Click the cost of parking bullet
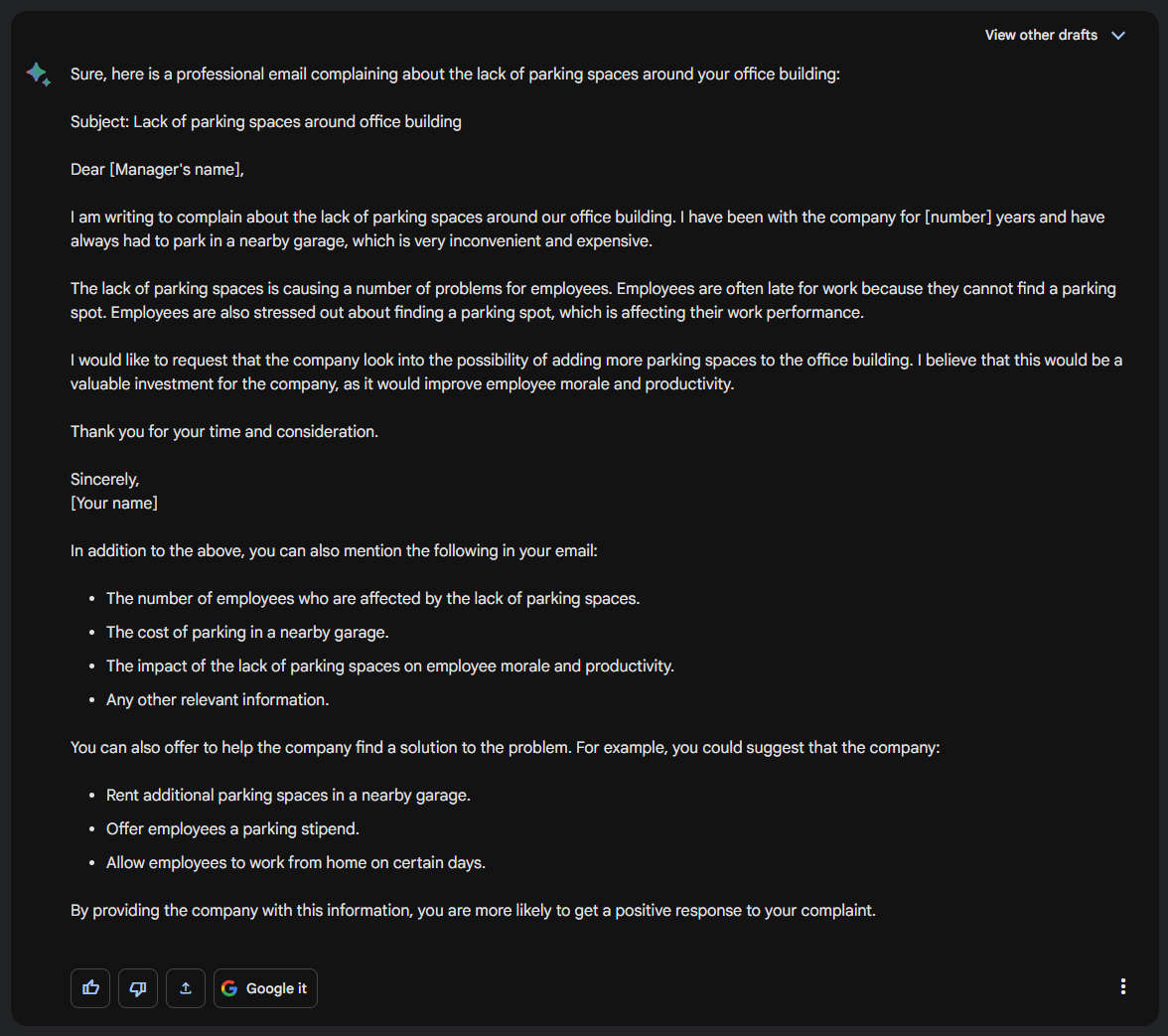 click(248, 633)
